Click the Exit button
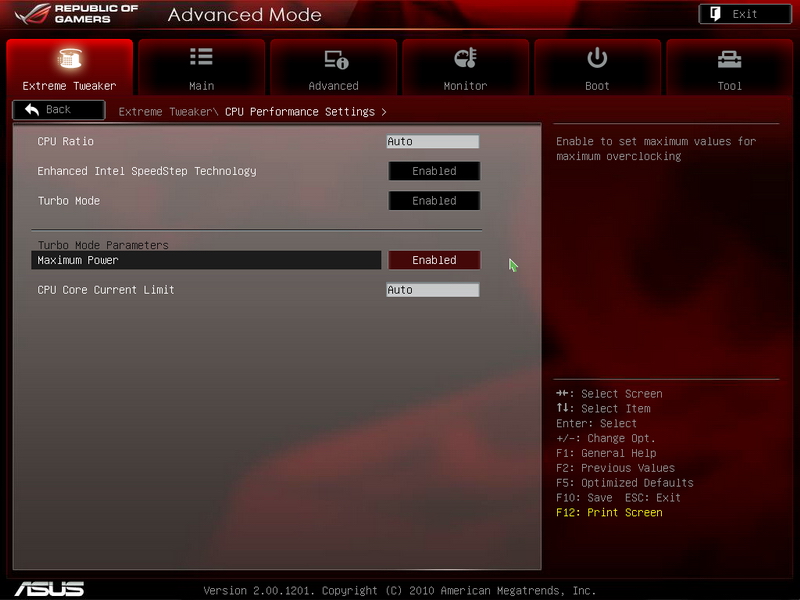800x600 pixels. click(x=745, y=14)
